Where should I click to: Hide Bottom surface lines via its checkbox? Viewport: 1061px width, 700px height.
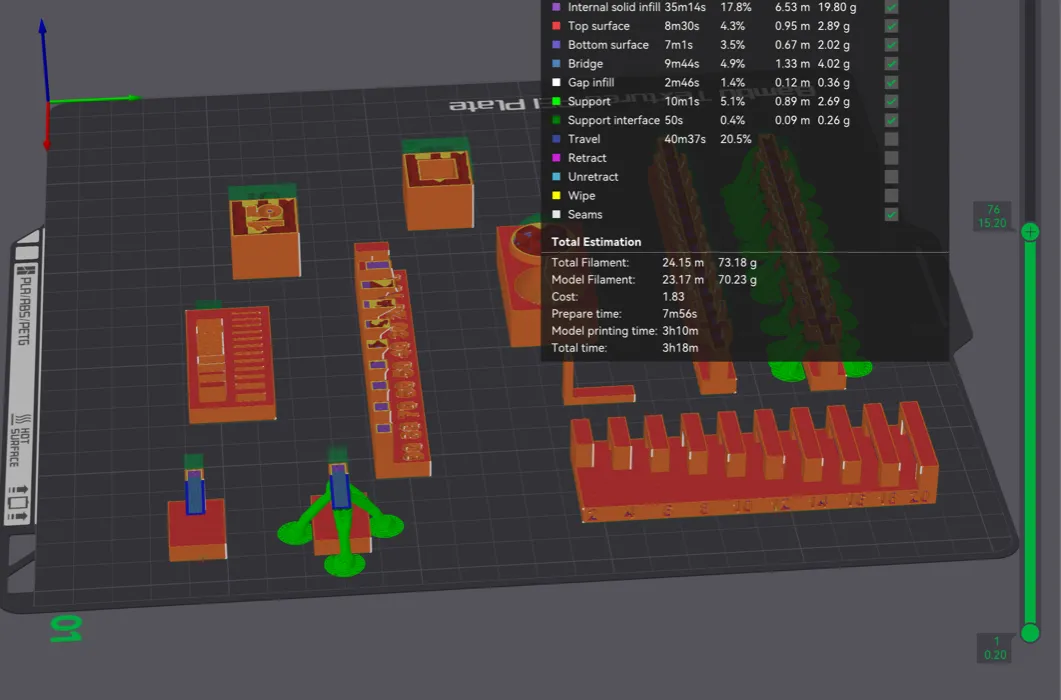pyautogui.click(x=891, y=45)
